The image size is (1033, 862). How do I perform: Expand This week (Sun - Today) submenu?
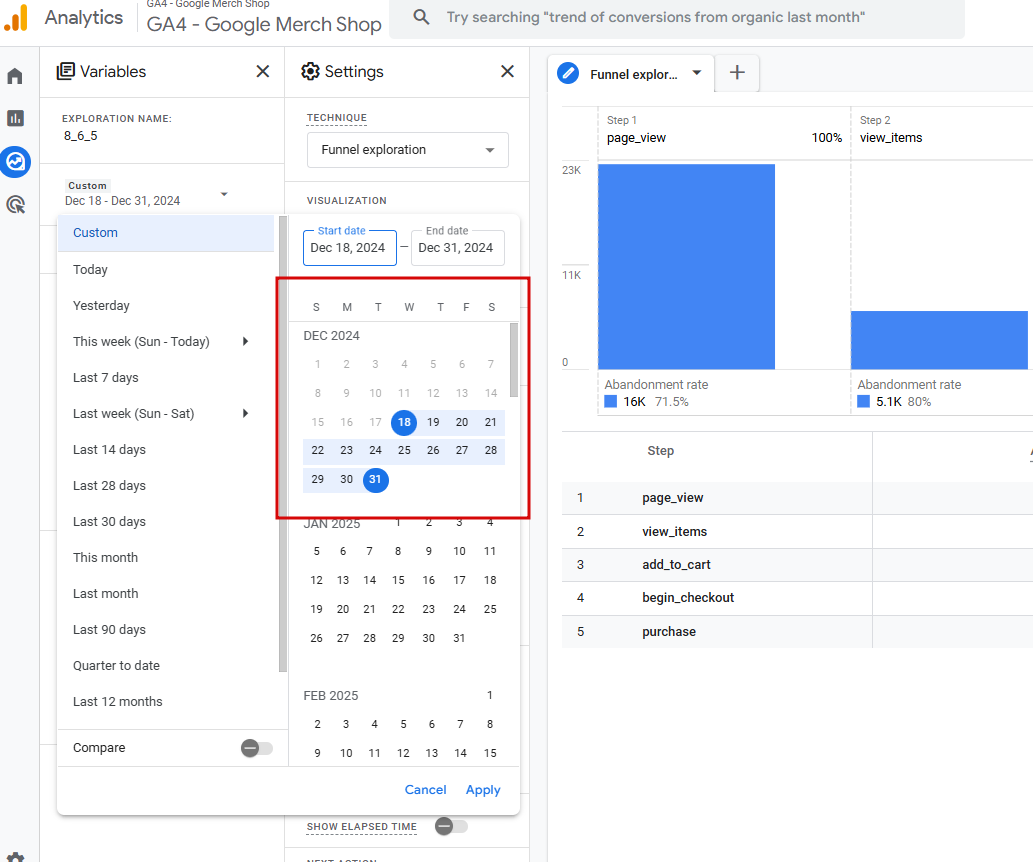point(245,341)
